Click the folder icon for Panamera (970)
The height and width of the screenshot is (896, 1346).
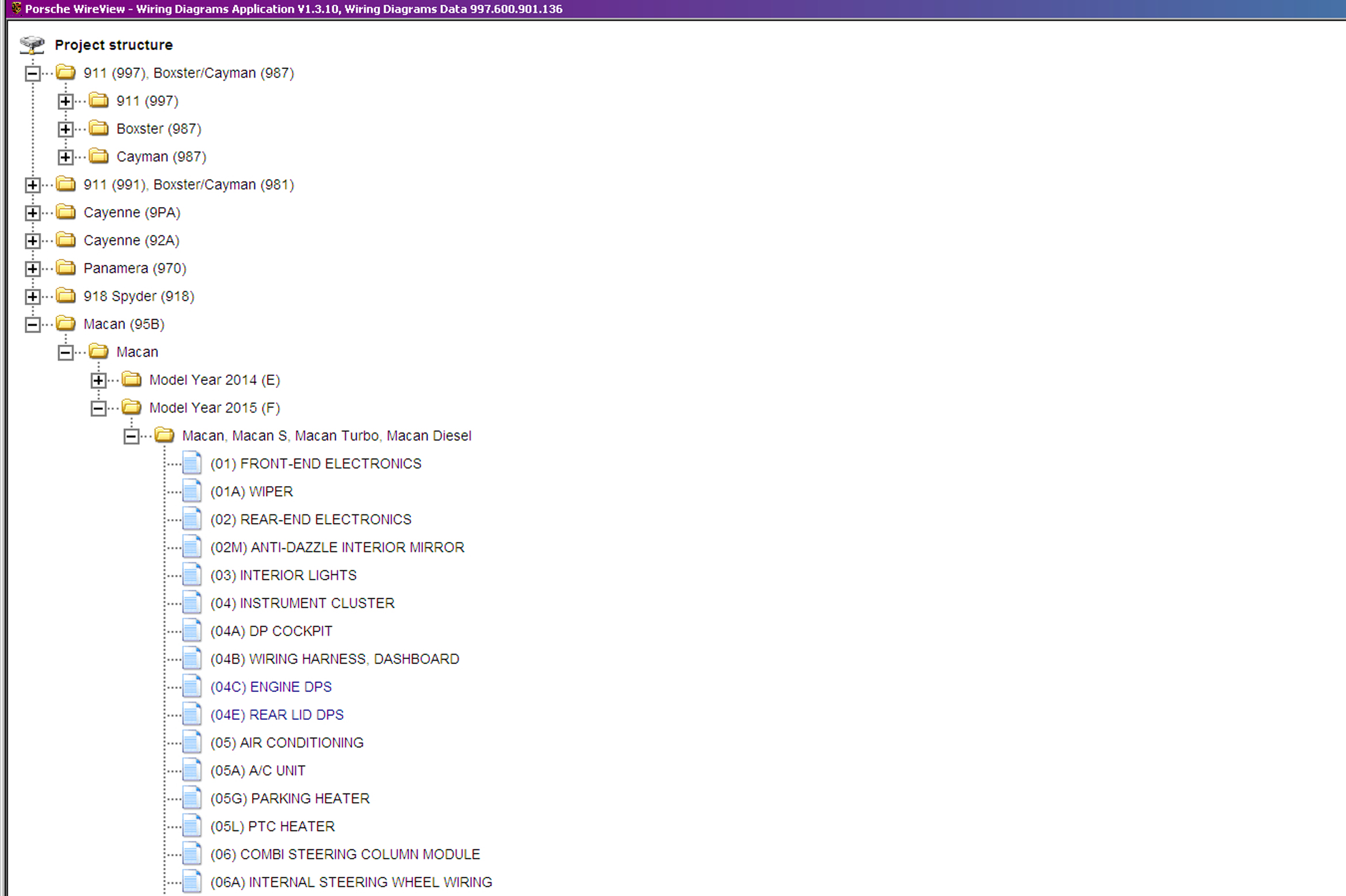pyautogui.click(x=66, y=268)
